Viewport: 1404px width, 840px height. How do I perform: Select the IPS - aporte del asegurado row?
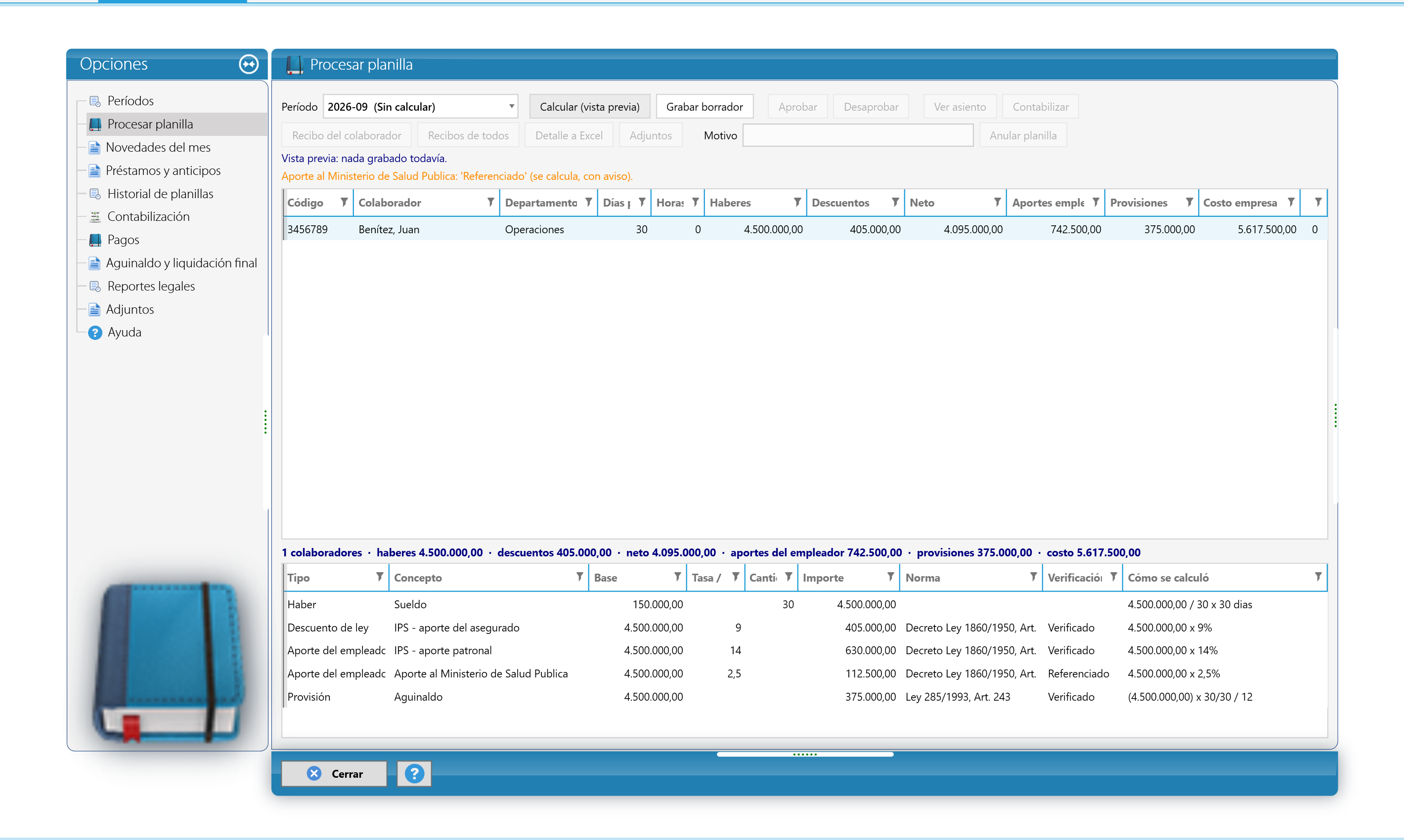point(804,628)
